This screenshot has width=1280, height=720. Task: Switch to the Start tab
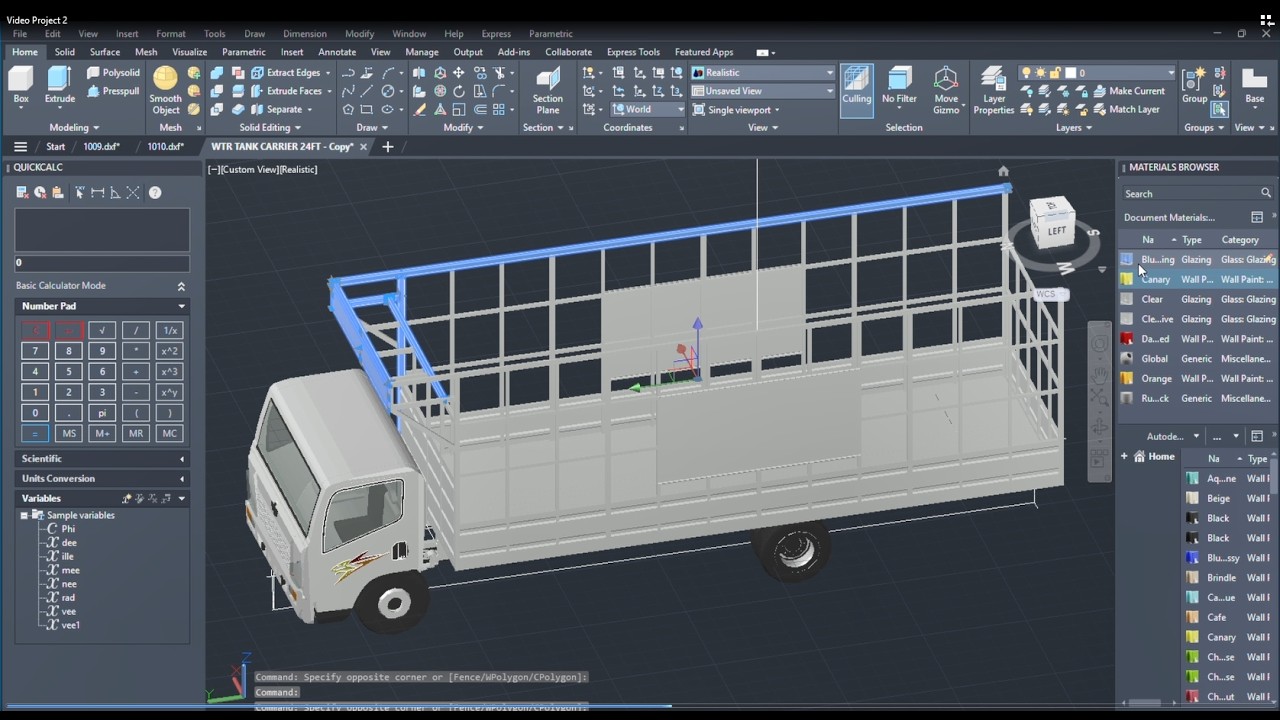(55, 146)
